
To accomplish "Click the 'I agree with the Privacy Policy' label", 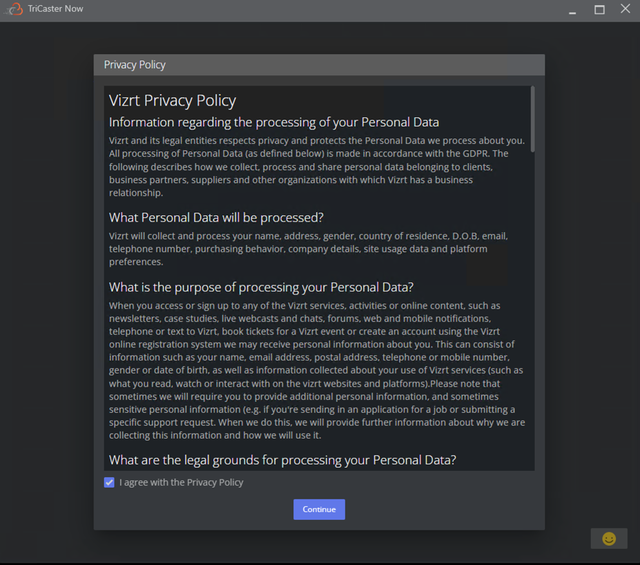I will (x=181, y=483).
